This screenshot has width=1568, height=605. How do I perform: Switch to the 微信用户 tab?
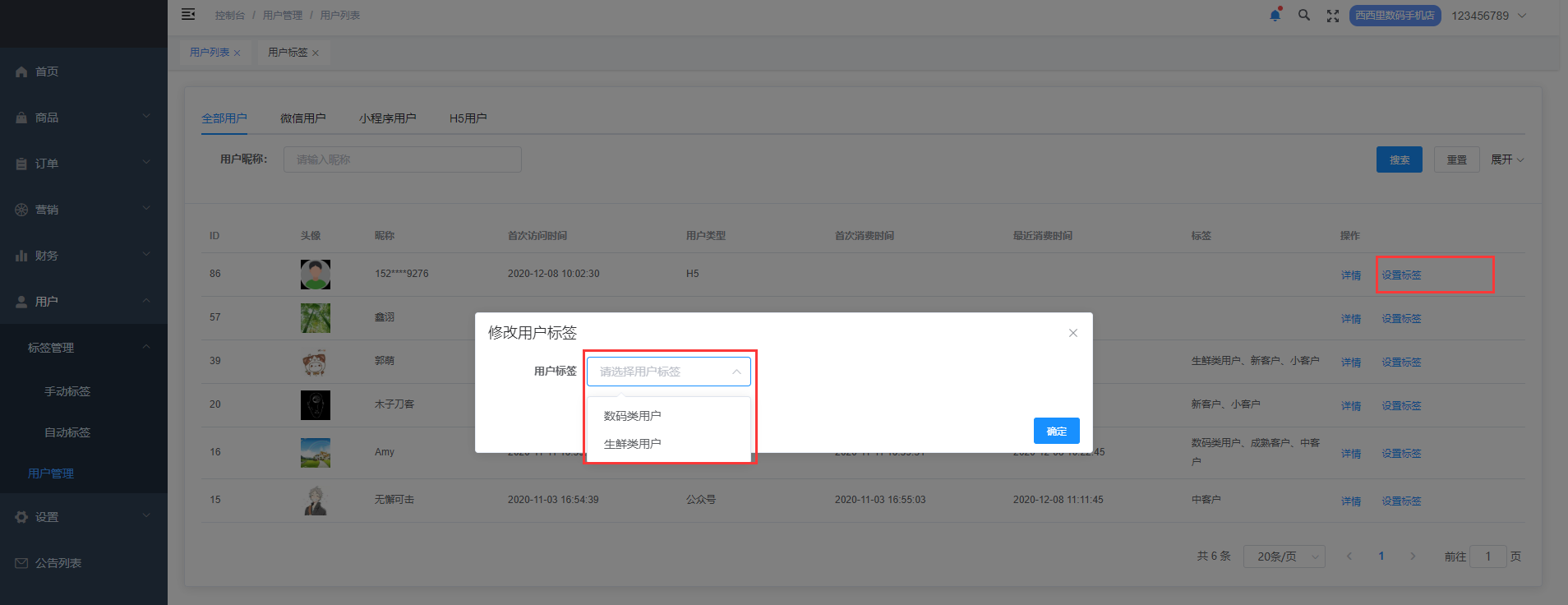pos(302,118)
